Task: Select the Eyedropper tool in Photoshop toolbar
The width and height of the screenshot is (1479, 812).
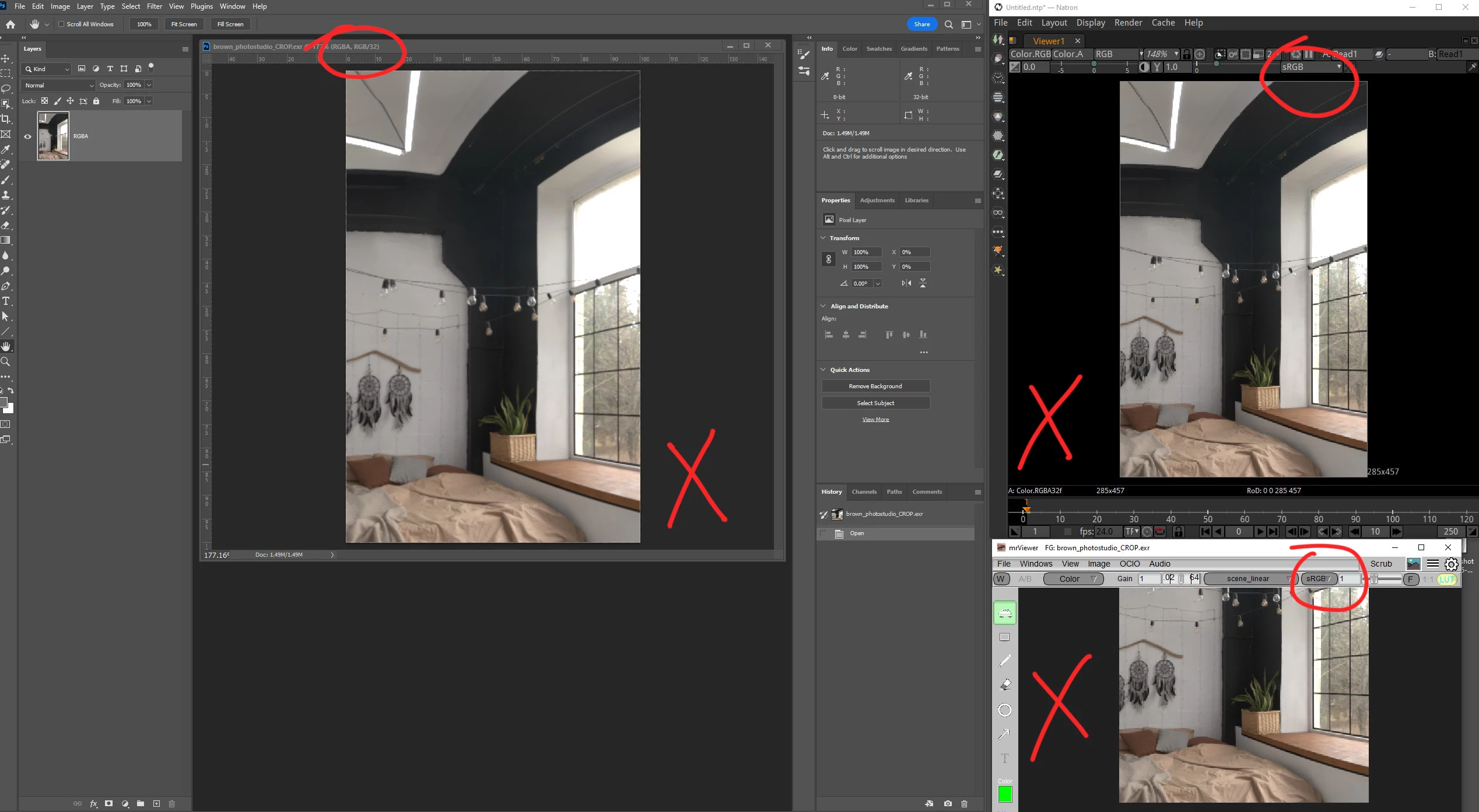Action: coord(6,150)
